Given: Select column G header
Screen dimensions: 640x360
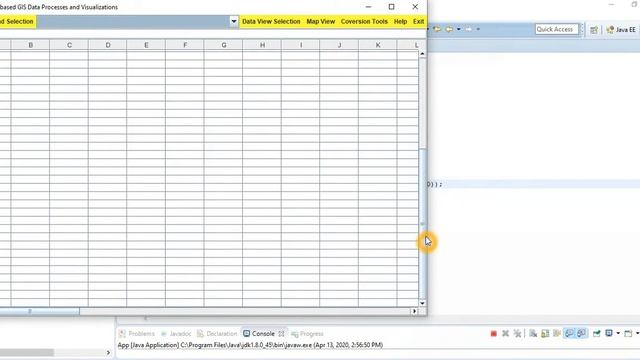Looking at the screenshot, I should (223, 45).
